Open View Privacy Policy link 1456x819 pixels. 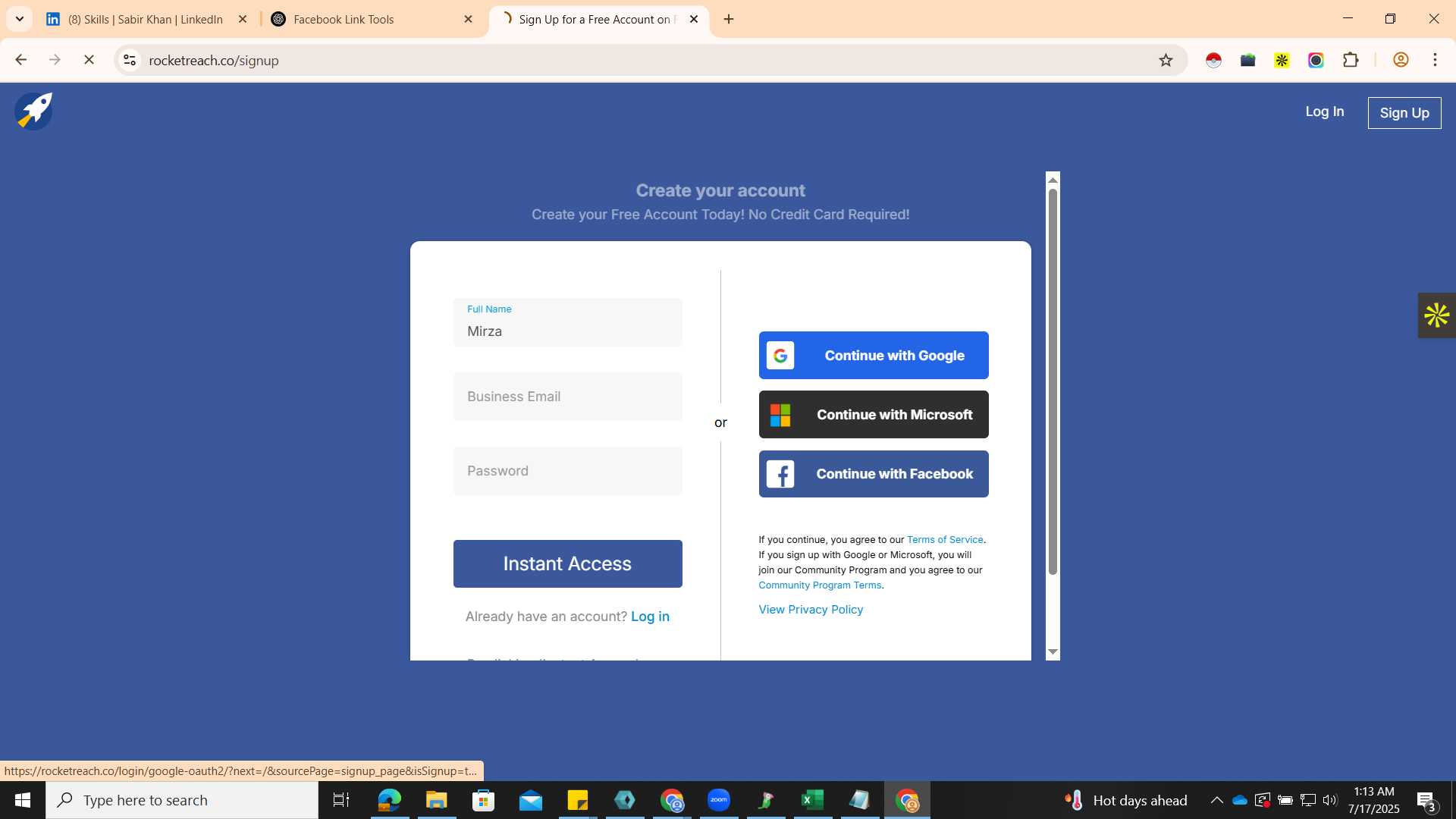tap(811, 610)
